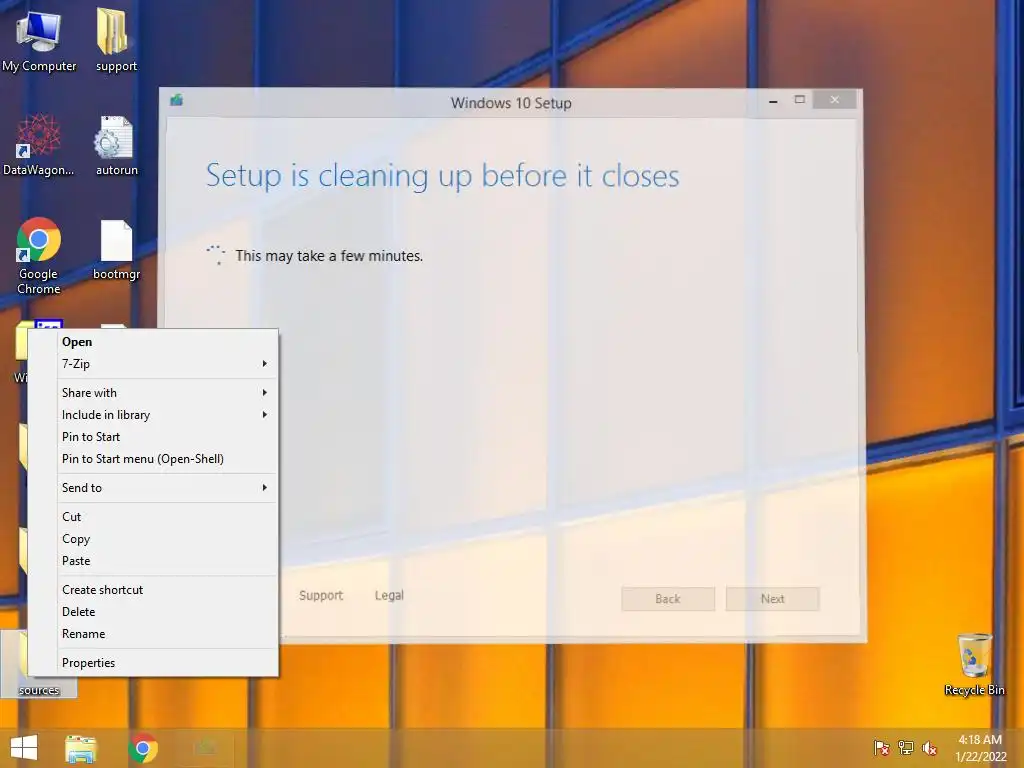Select the bootmgr file icon
Image resolution: width=1024 pixels, height=768 pixels.
point(116,251)
